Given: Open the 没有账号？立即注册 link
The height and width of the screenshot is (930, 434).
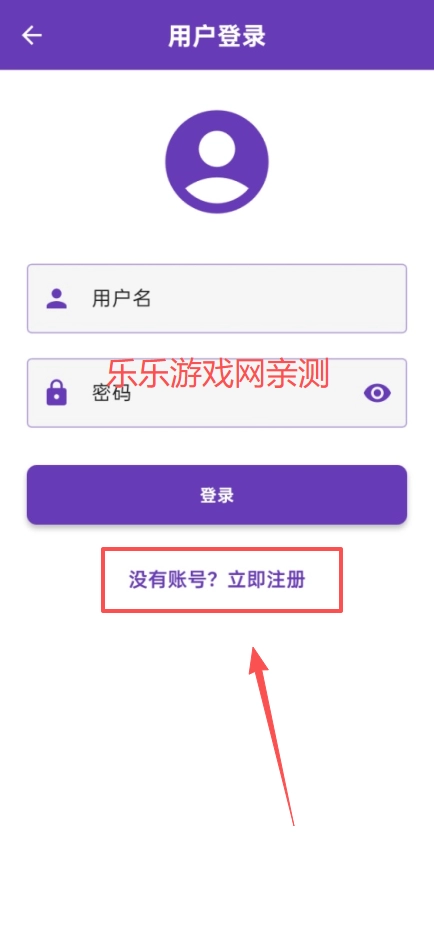Looking at the screenshot, I should tap(217, 579).
